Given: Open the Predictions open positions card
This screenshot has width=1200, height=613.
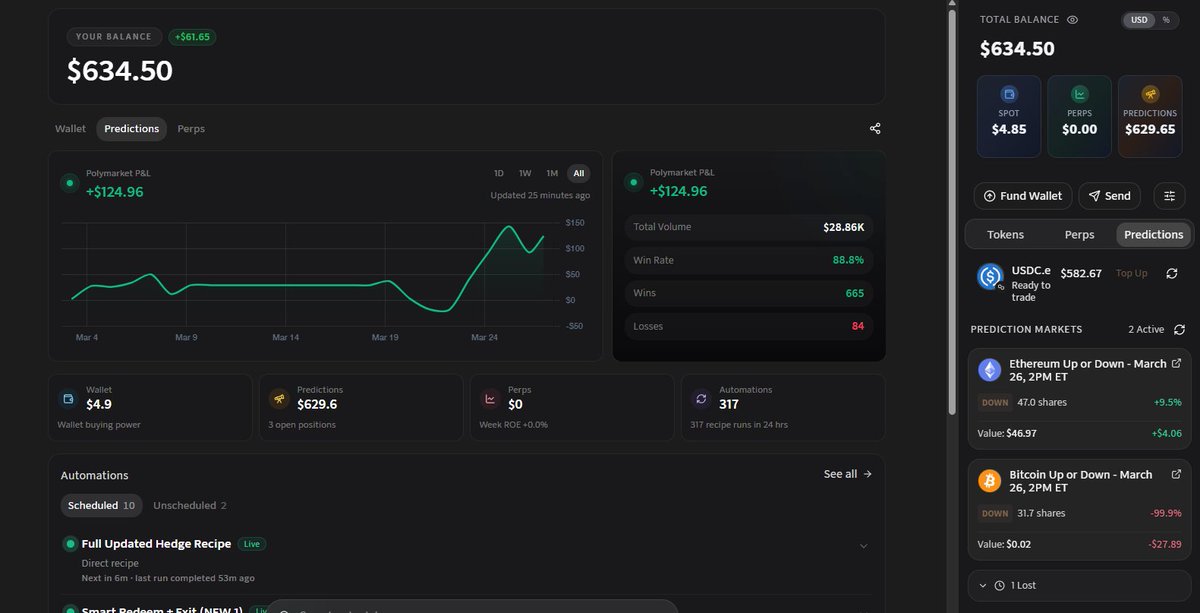Looking at the screenshot, I should point(361,408).
